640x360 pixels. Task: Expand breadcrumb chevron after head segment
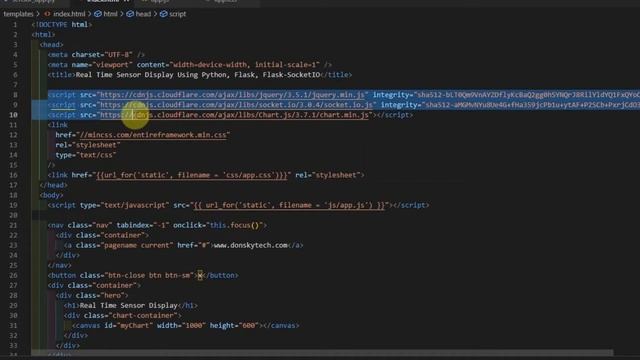coord(155,14)
